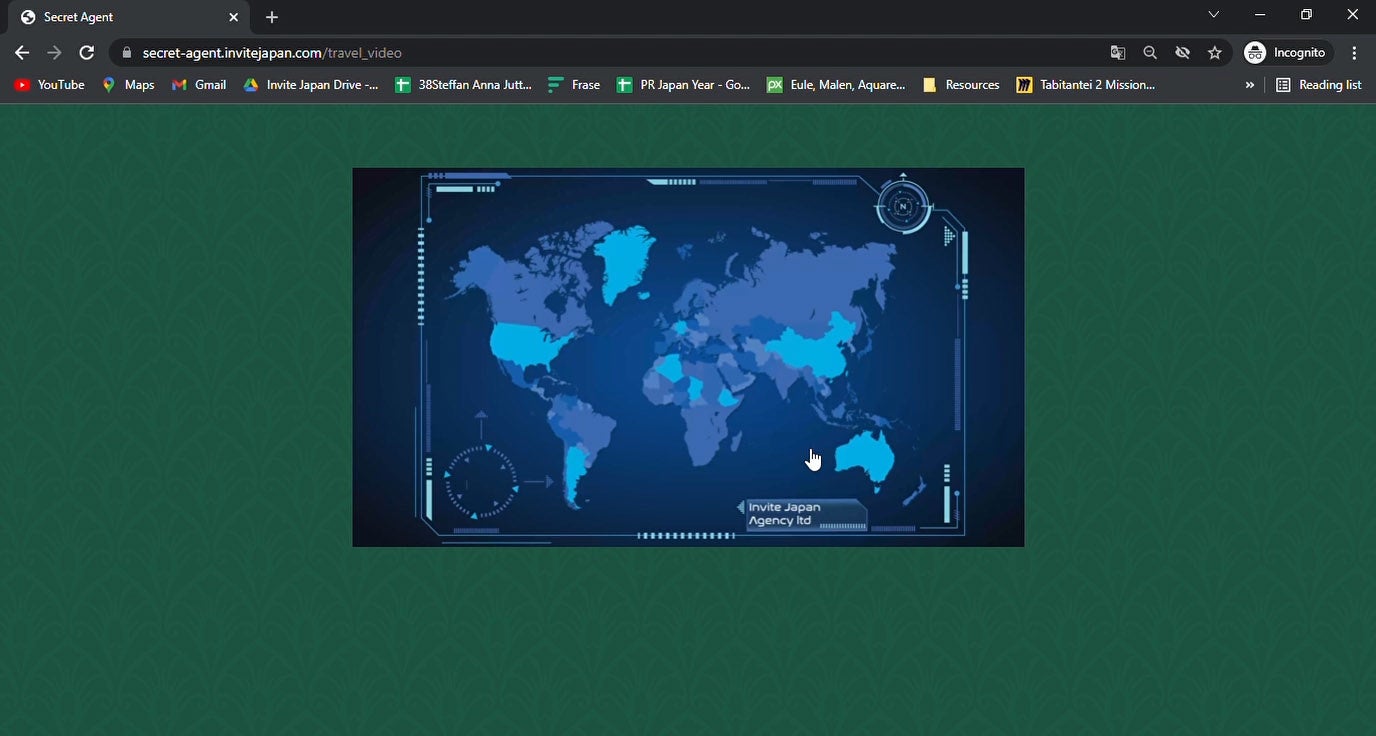Show more bookmarks with the double chevron
This screenshot has height=736, width=1376.
[1249, 85]
